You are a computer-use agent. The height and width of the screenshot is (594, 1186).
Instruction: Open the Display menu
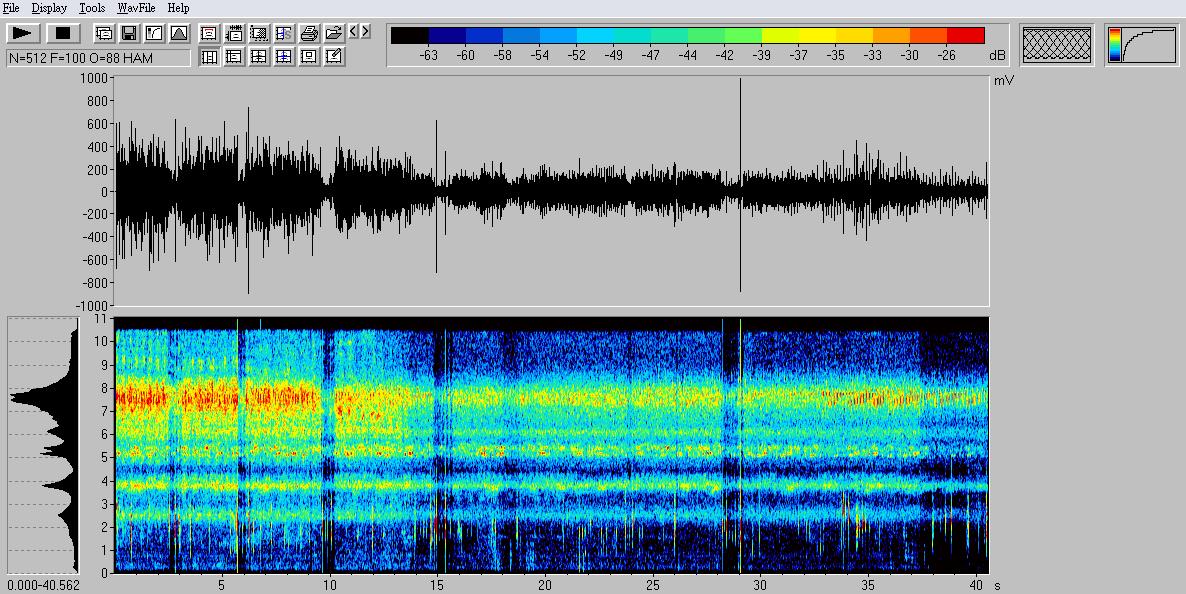point(49,8)
